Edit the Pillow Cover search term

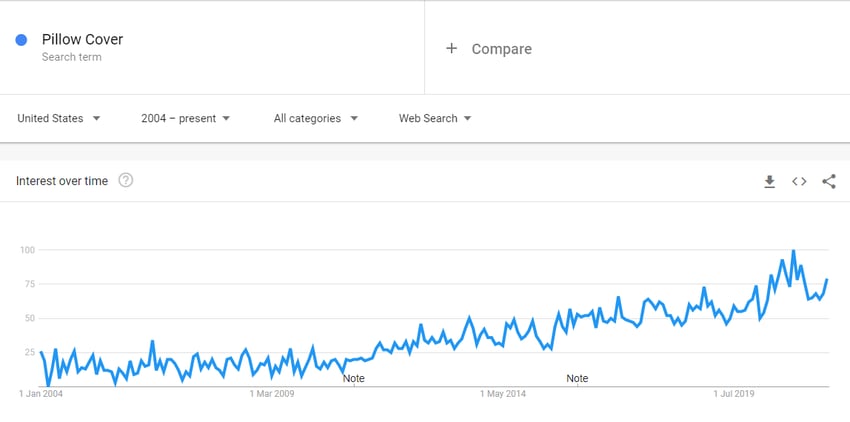pos(82,40)
